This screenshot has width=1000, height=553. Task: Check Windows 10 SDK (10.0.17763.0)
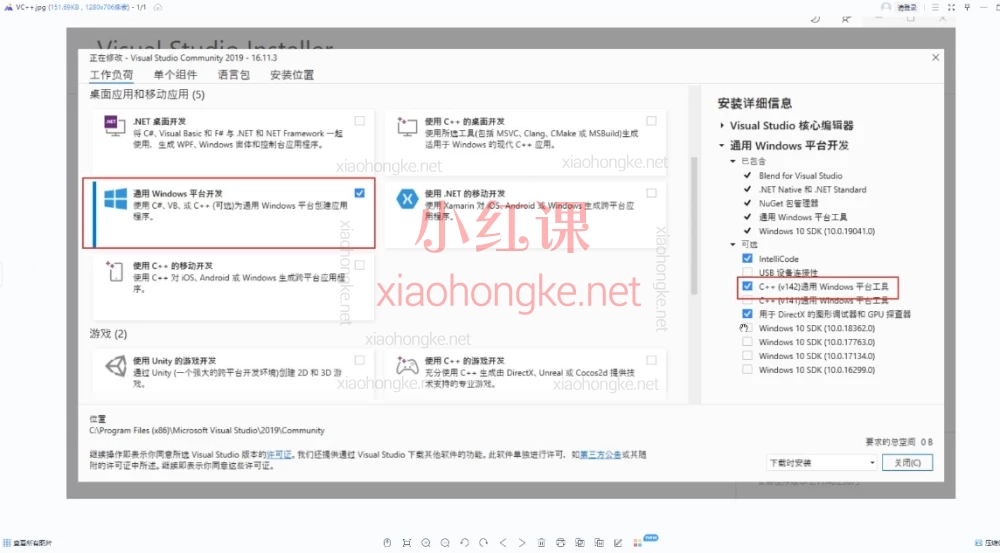[x=747, y=342]
